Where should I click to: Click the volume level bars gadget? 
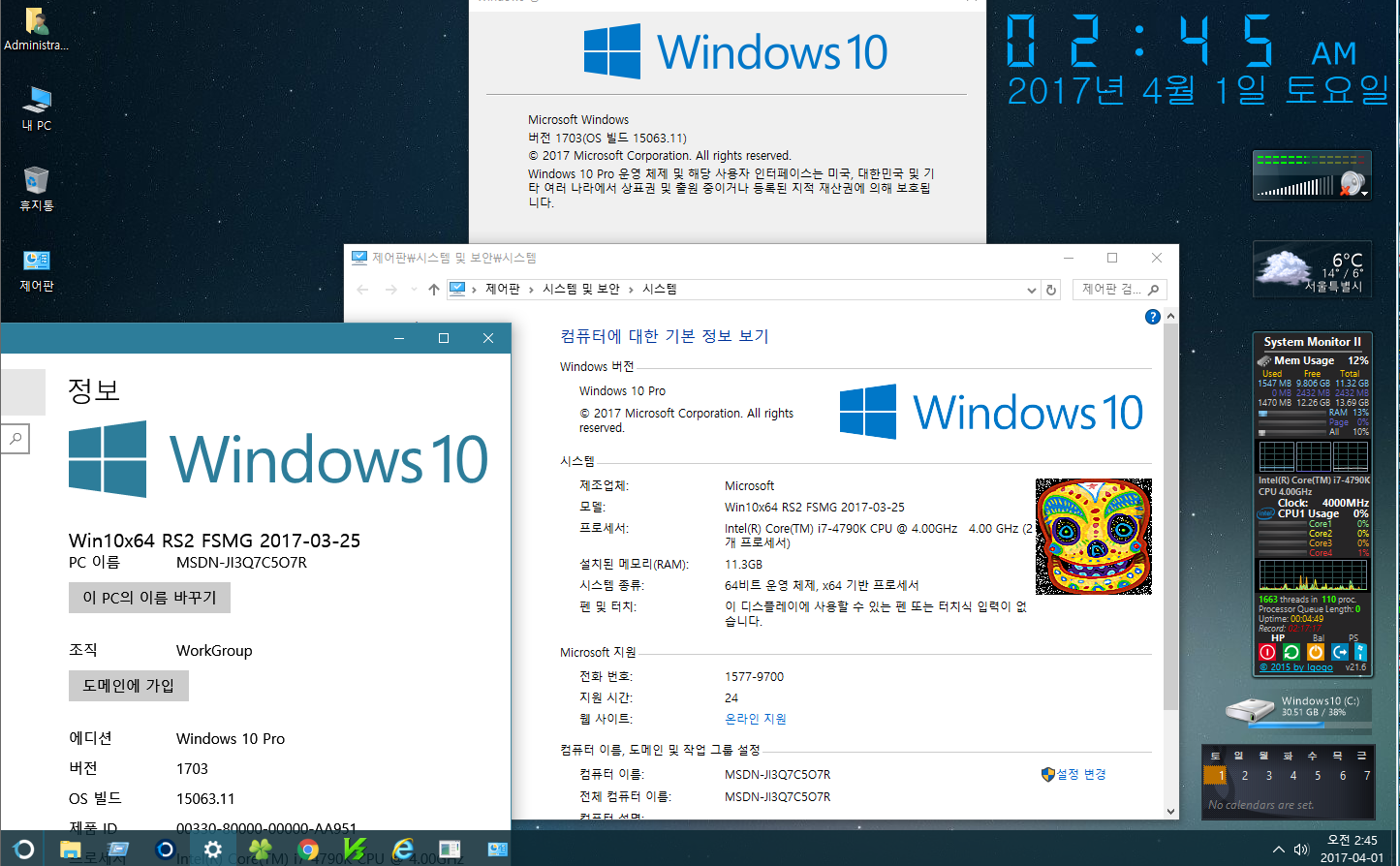click(1295, 187)
